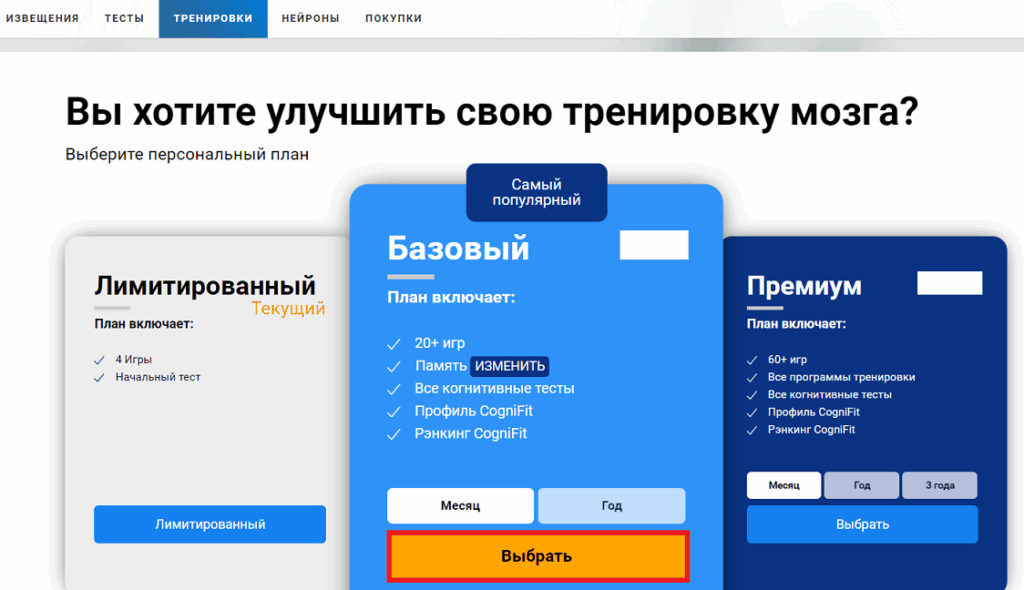Click the blue Лимитированный plan button
This screenshot has width=1024, height=590.
(x=210, y=524)
